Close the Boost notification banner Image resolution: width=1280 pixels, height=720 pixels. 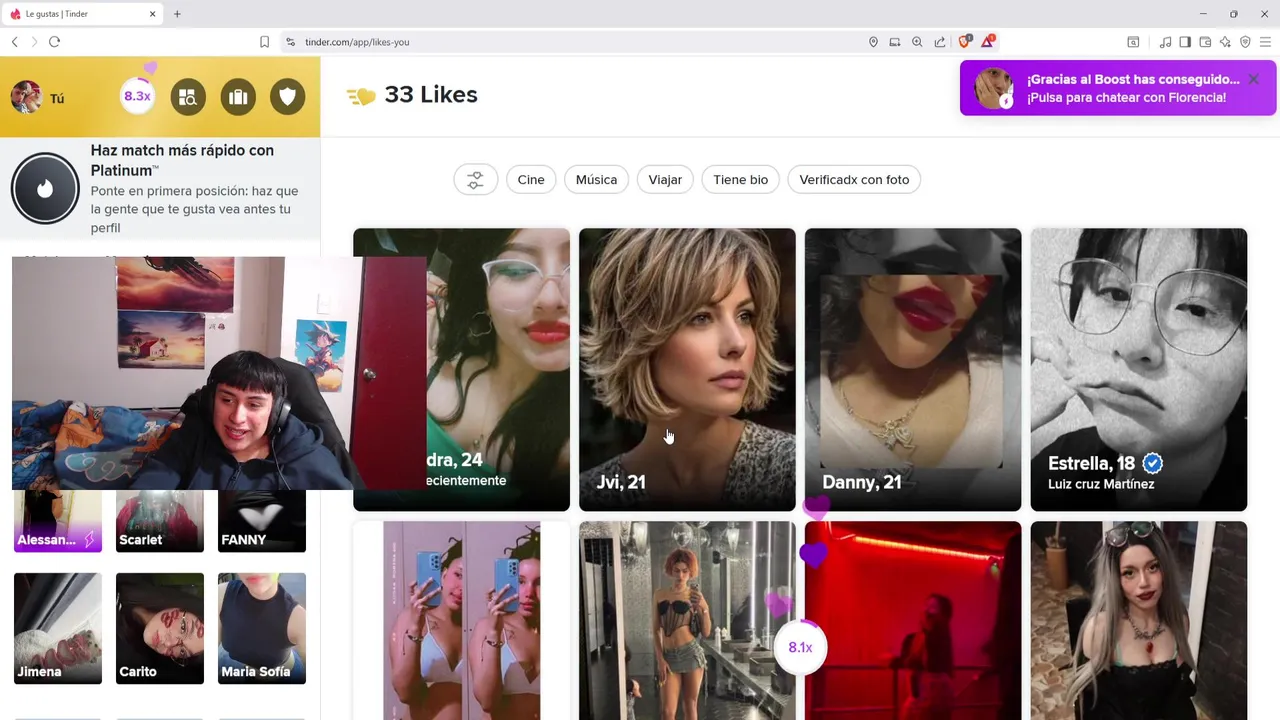(1253, 79)
